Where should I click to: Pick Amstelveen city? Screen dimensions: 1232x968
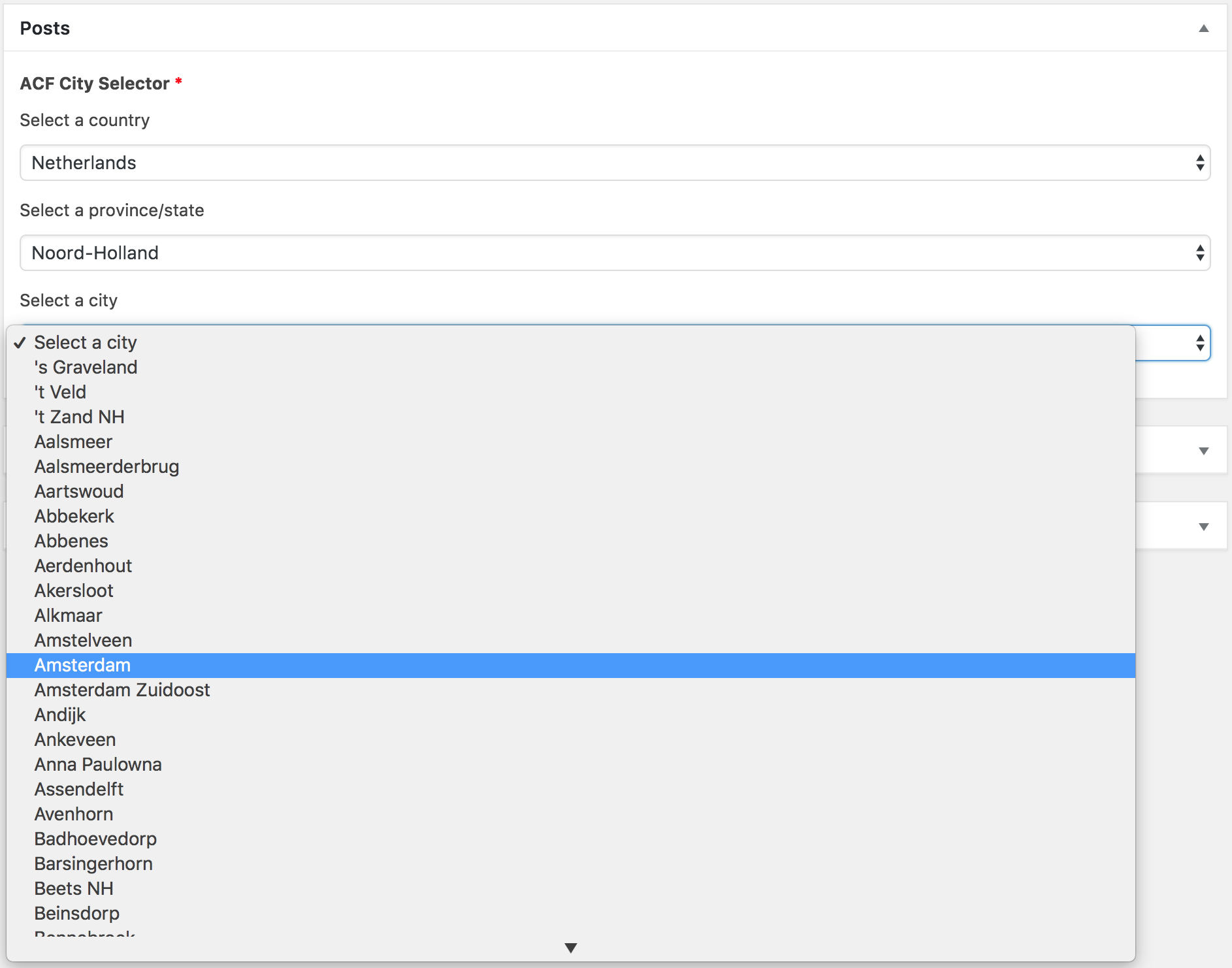(x=571, y=640)
